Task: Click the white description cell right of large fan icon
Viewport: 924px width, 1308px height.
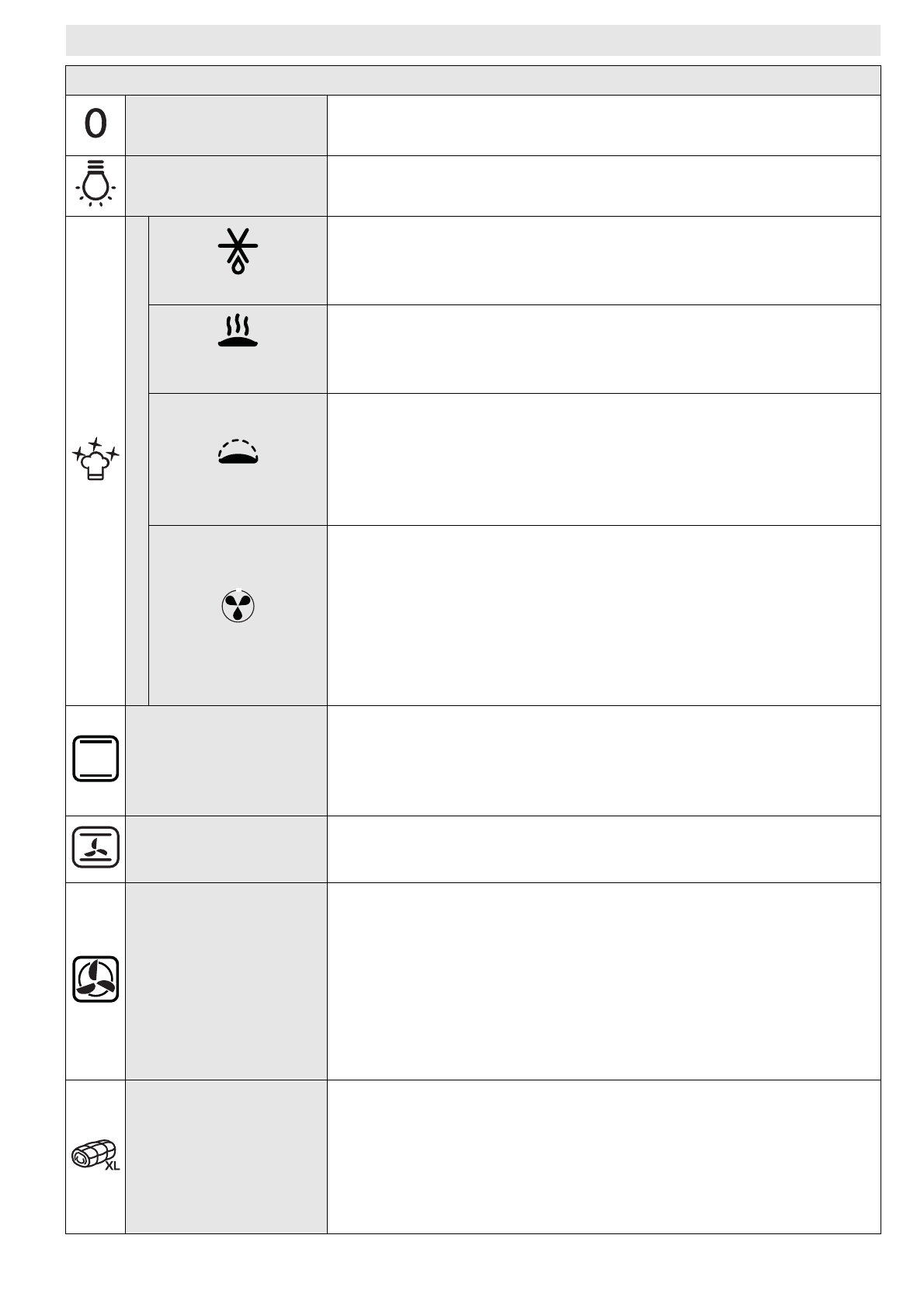Action: (x=603, y=980)
